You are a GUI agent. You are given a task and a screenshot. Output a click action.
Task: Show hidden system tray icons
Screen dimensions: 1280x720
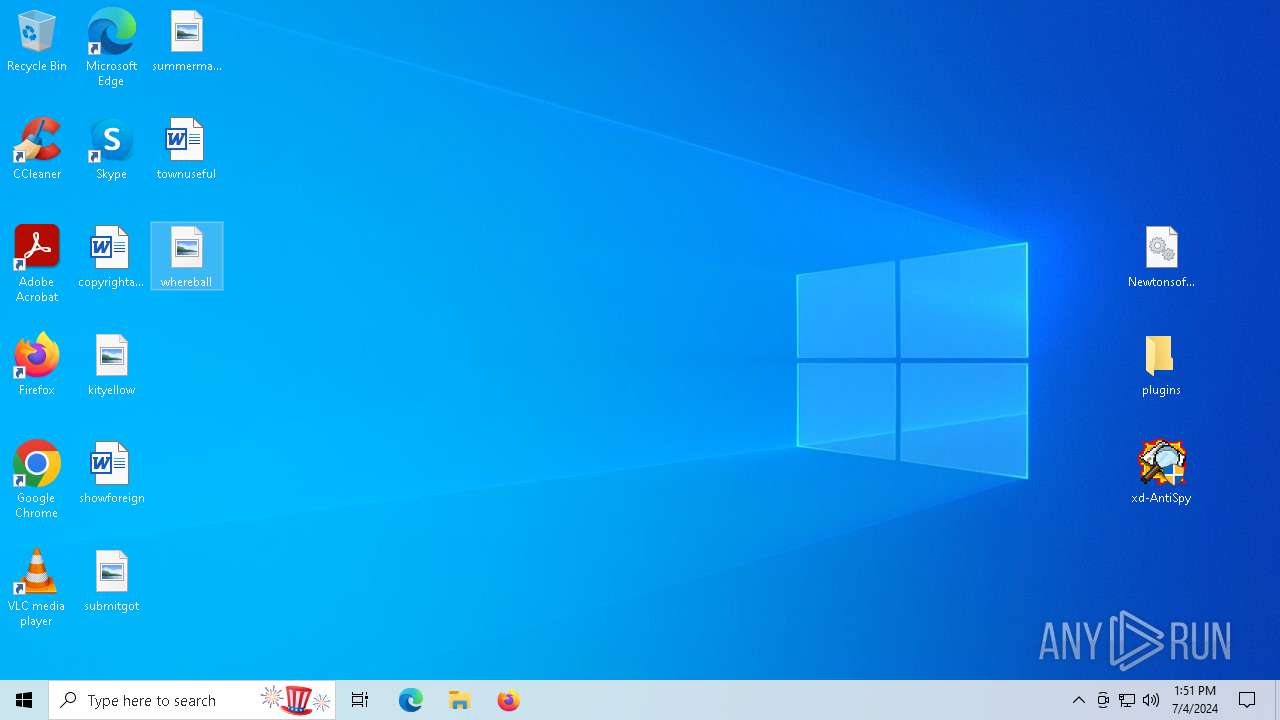point(1079,700)
